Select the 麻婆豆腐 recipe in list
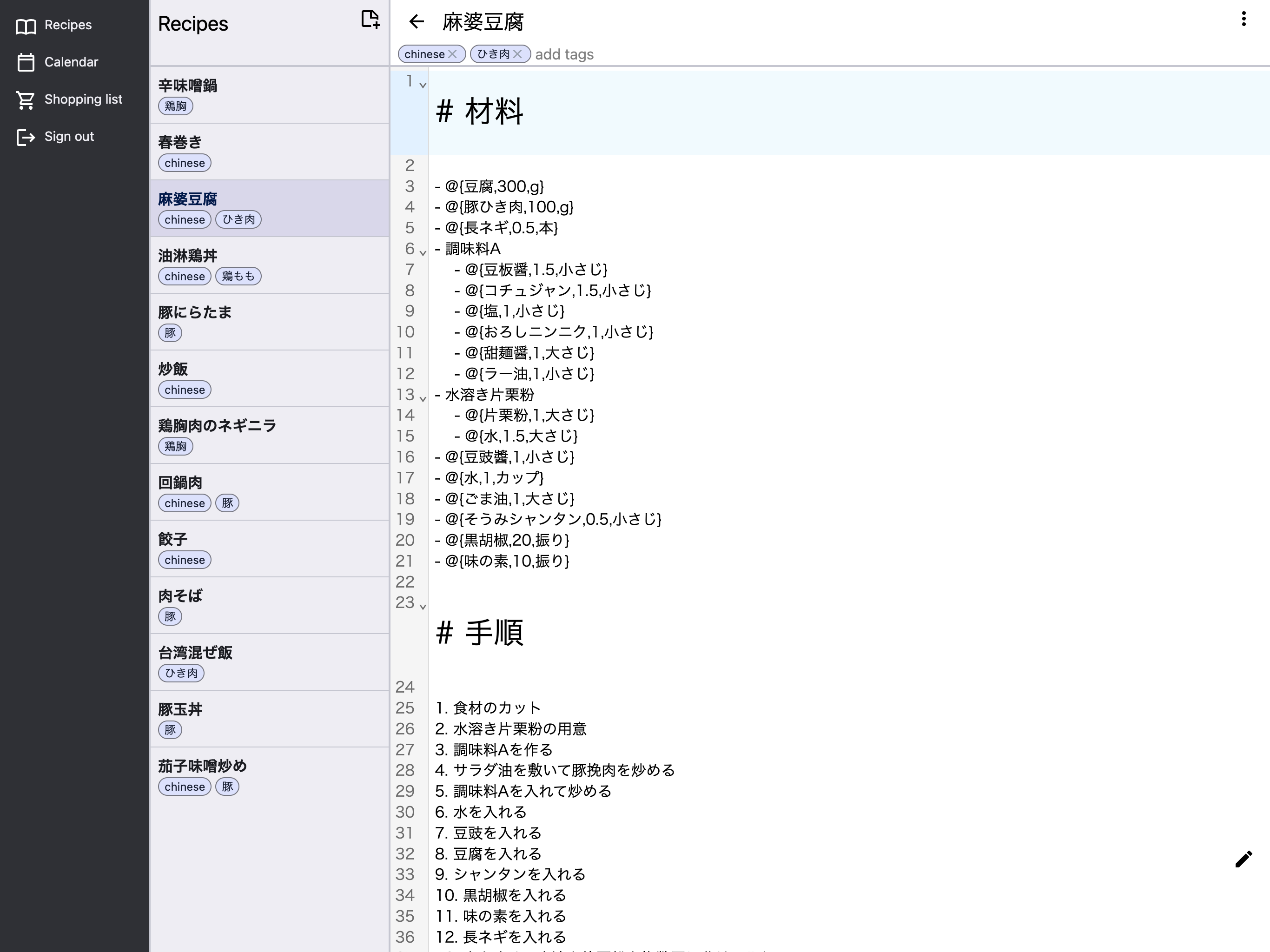 coord(269,209)
